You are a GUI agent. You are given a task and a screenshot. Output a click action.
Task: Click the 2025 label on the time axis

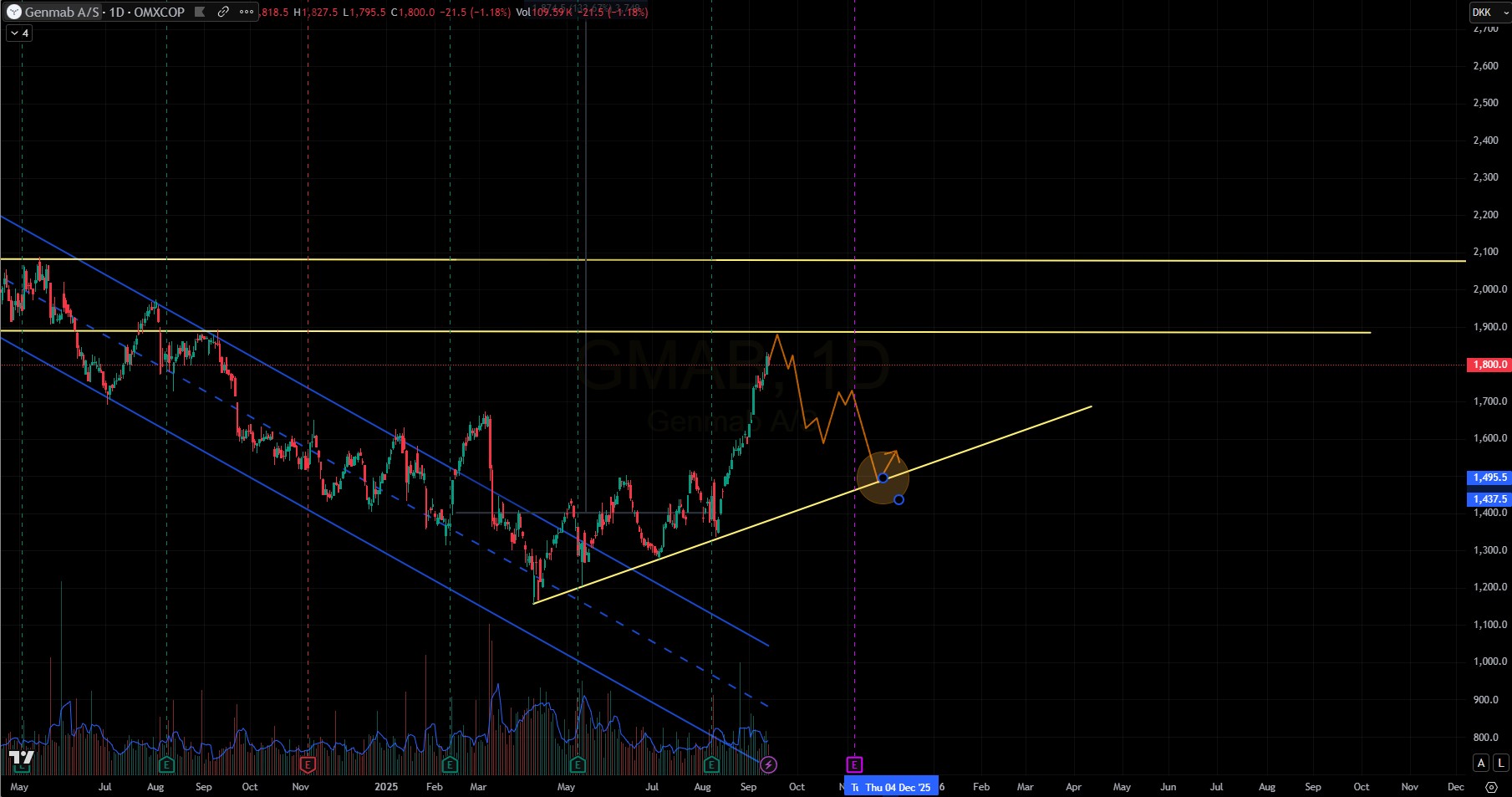coord(386,787)
